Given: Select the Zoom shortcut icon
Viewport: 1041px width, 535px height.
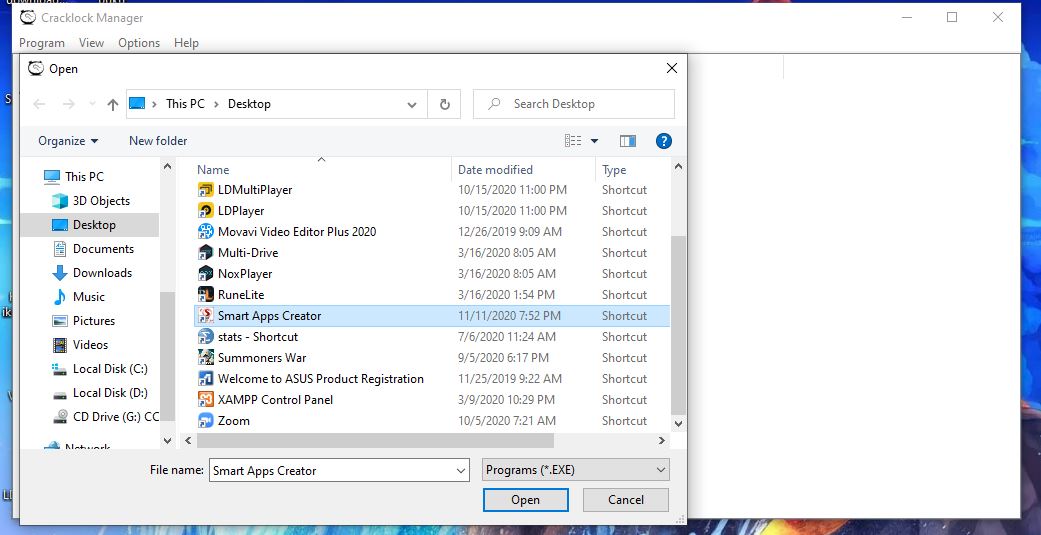Looking at the screenshot, I should tap(206, 421).
